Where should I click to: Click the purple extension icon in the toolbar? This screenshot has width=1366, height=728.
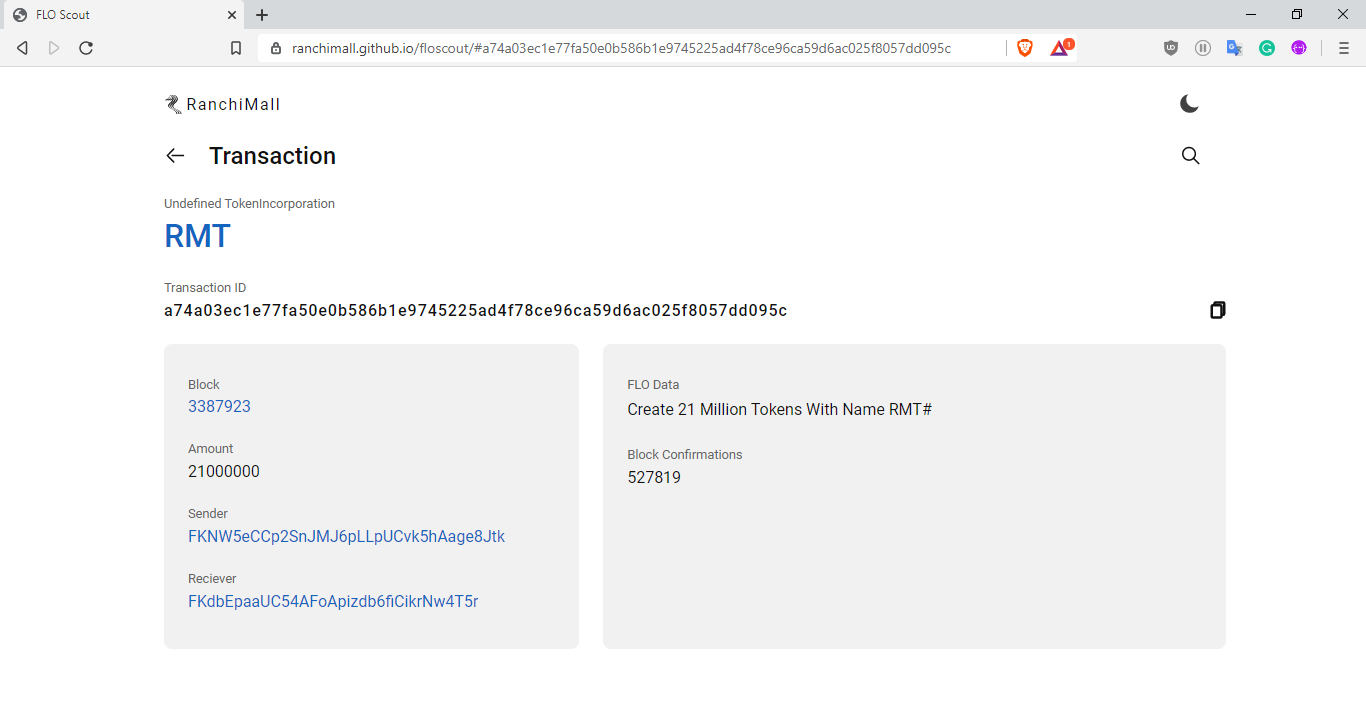[1299, 48]
